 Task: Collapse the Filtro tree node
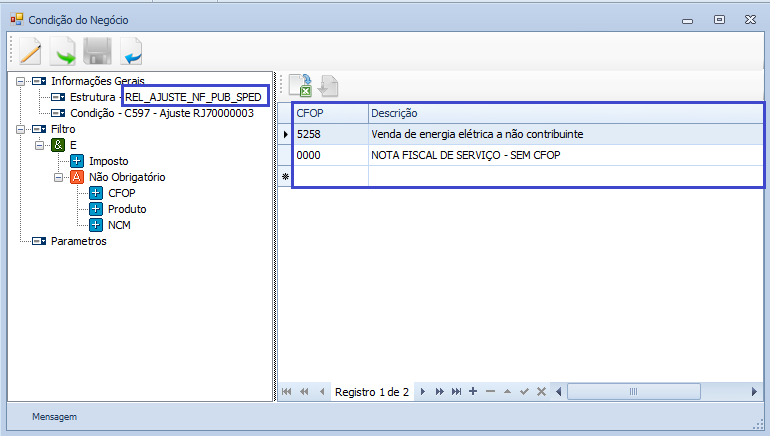tap(21, 129)
